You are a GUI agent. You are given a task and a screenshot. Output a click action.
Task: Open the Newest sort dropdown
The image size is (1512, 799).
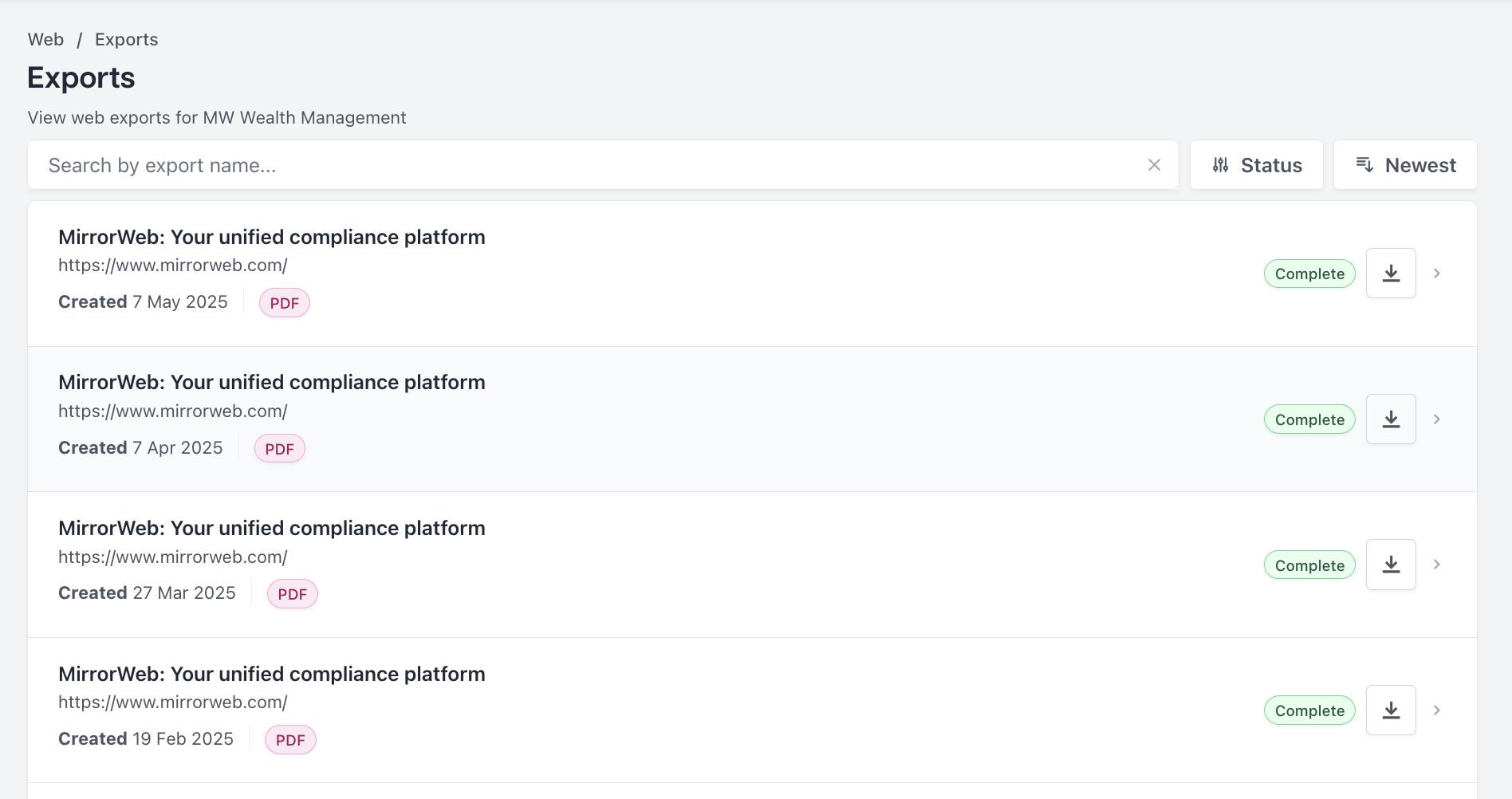click(1405, 165)
